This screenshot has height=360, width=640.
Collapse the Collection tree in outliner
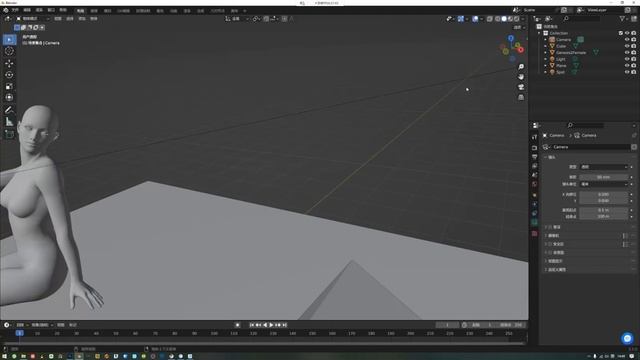coord(539,33)
